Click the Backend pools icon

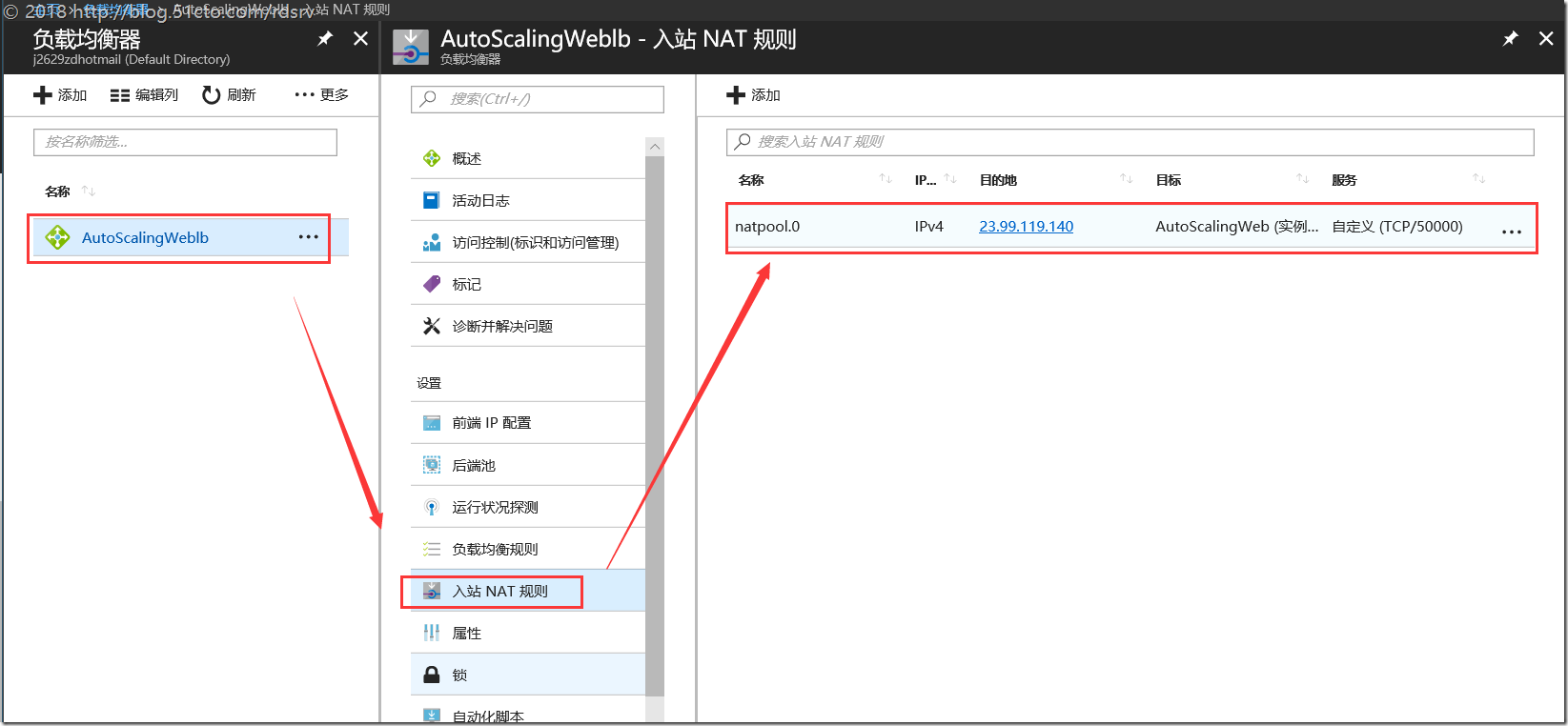click(x=432, y=465)
